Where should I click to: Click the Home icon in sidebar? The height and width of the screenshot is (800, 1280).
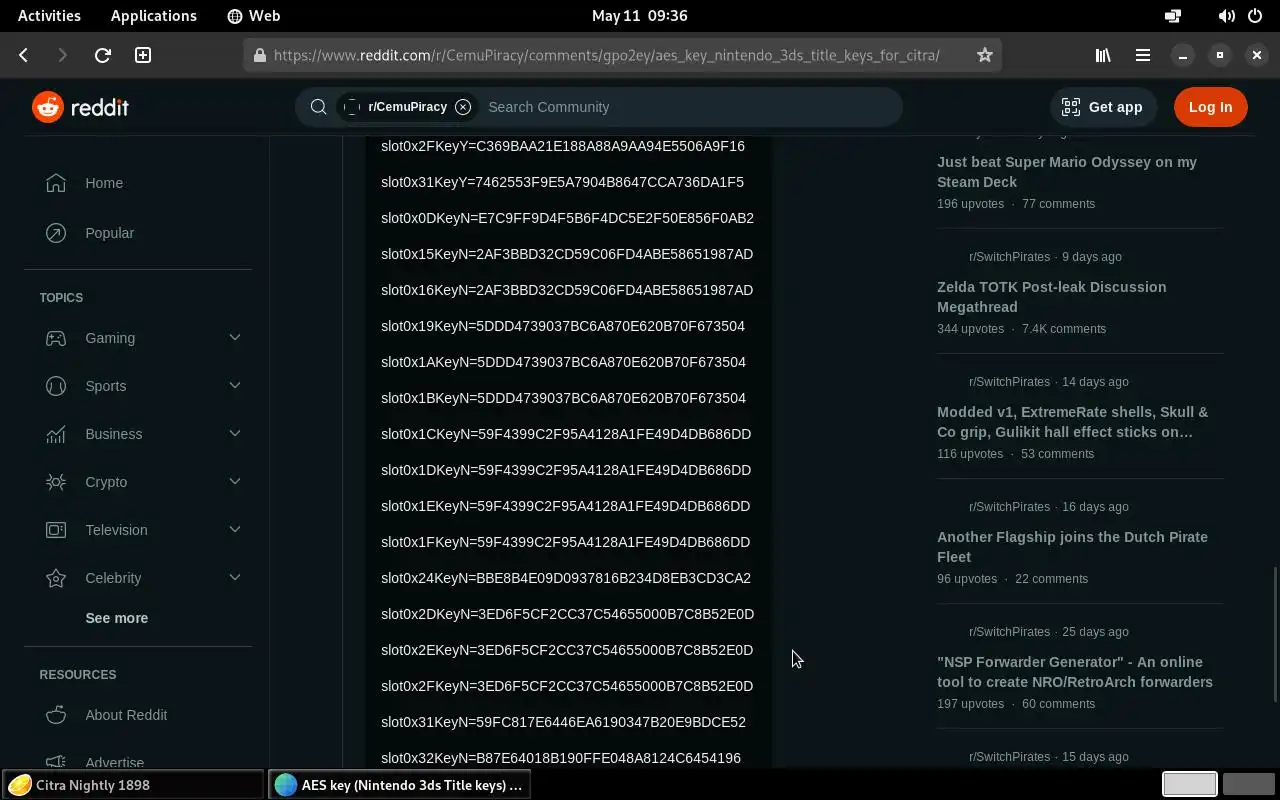click(56, 183)
